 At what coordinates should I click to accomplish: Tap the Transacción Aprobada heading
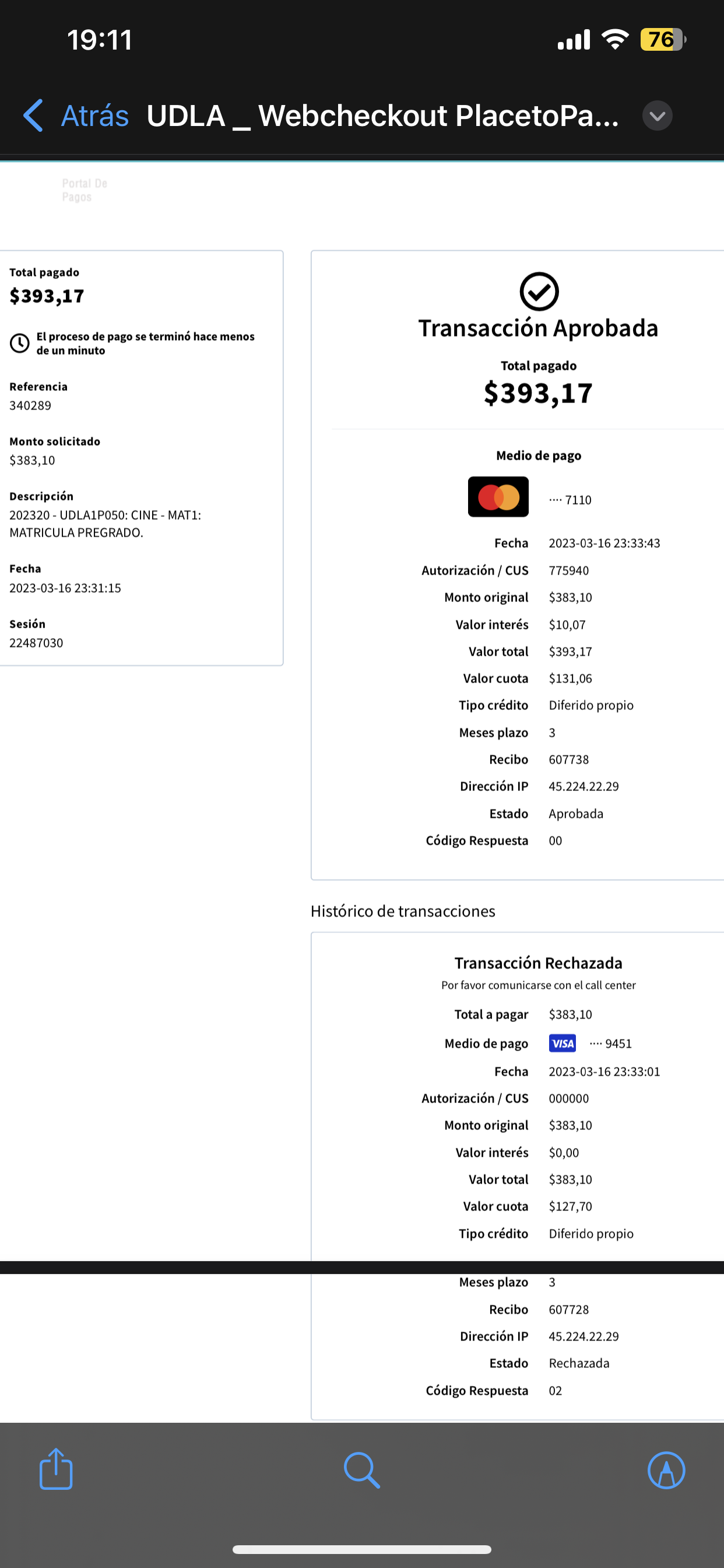pyautogui.click(x=538, y=328)
